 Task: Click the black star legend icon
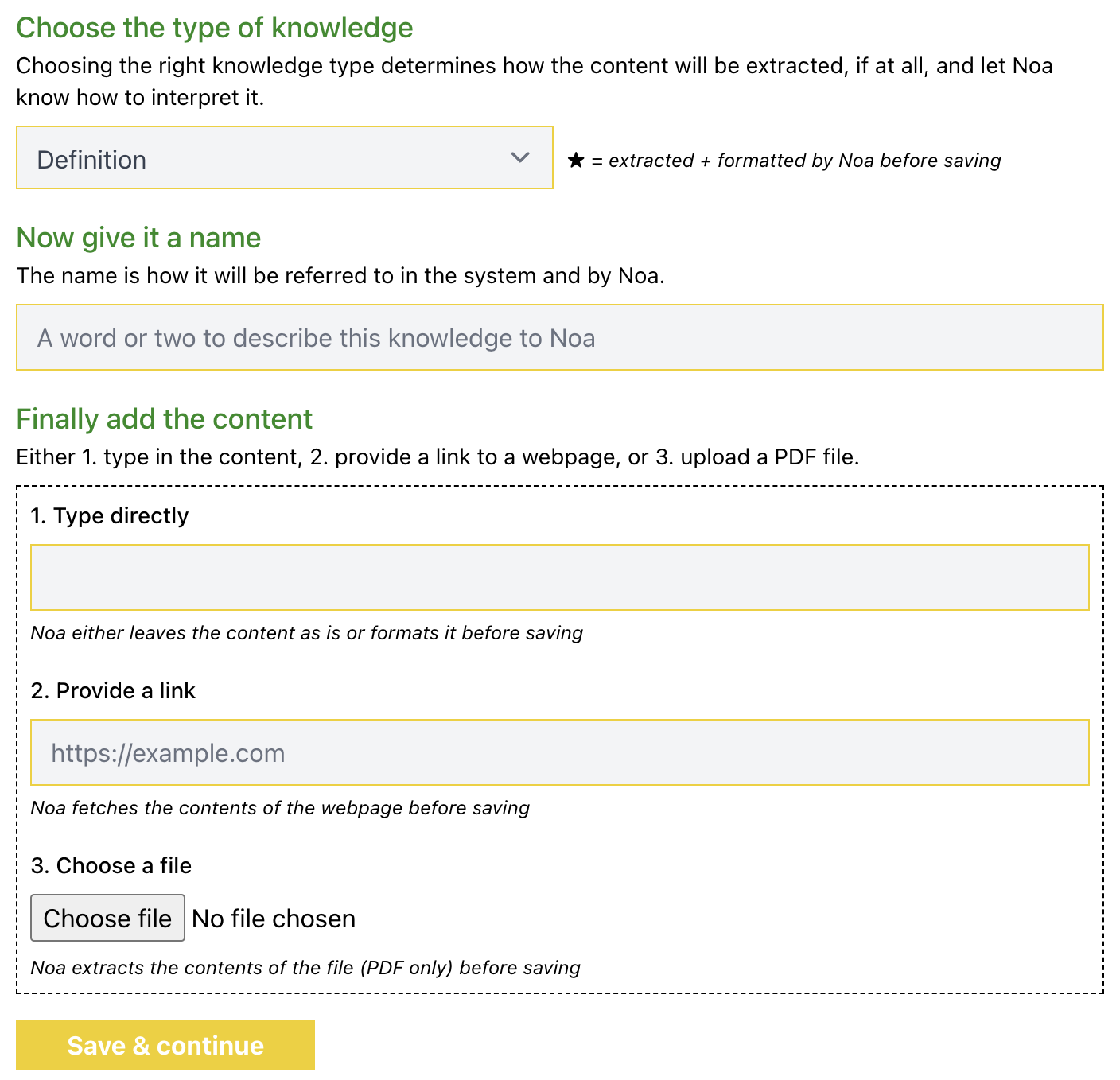(576, 161)
